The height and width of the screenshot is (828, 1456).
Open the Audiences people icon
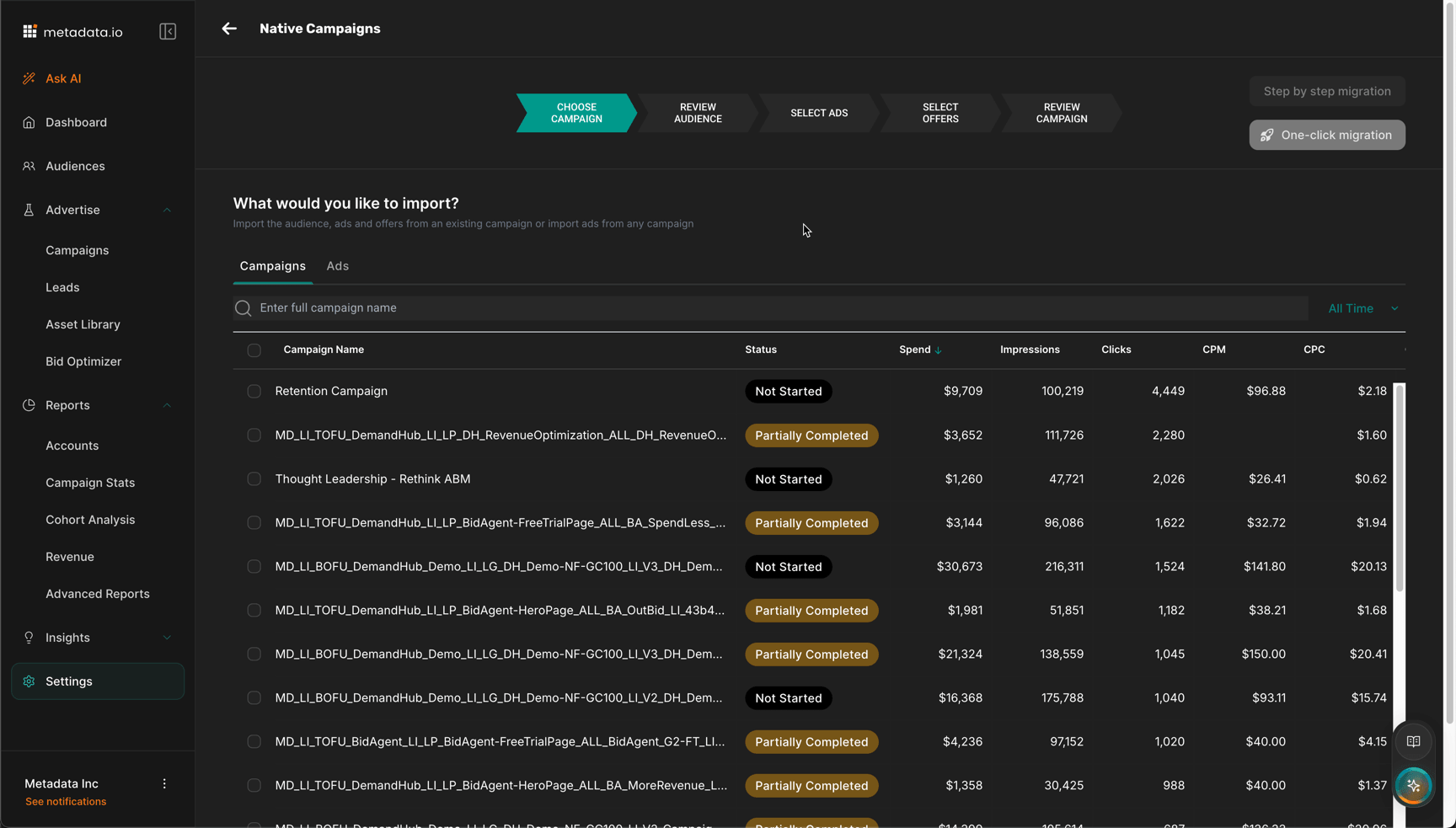pos(29,166)
